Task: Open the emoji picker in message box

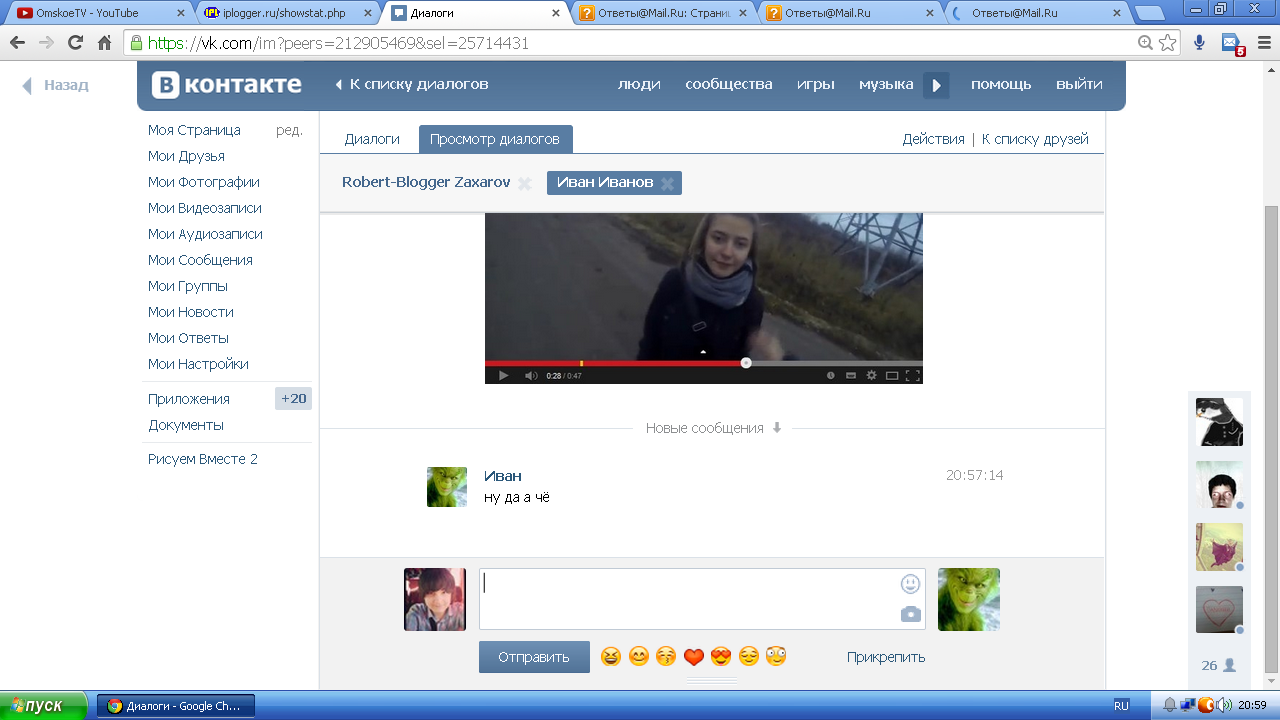Action: (910, 583)
